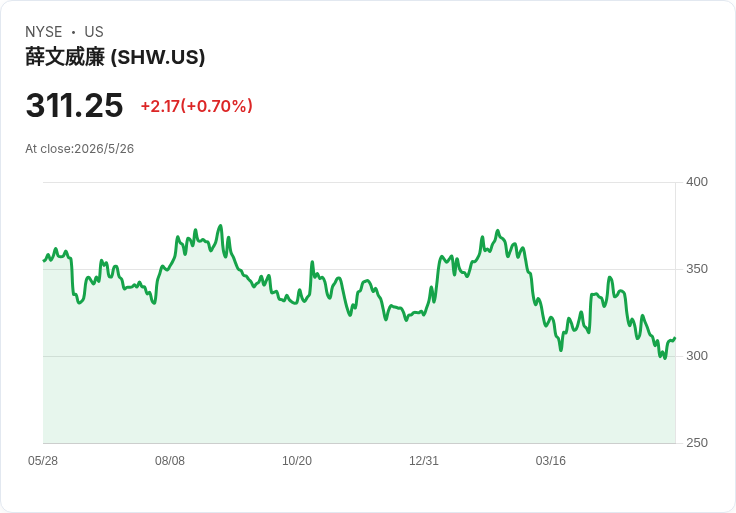Click the 250 y-axis value label

pyautogui.click(x=697, y=443)
